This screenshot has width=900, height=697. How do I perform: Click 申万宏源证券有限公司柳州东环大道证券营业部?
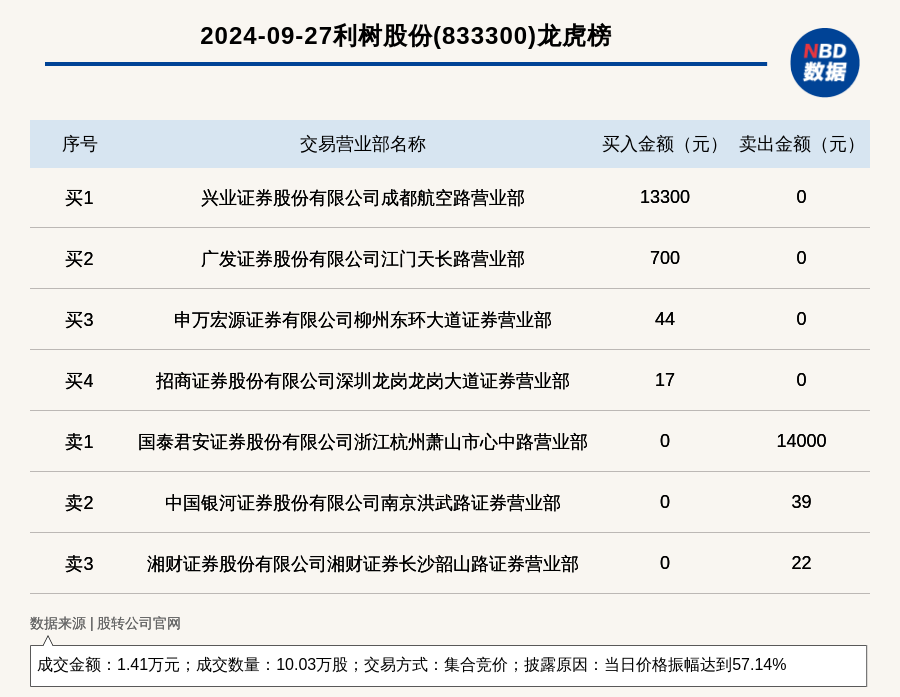[363, 320]
